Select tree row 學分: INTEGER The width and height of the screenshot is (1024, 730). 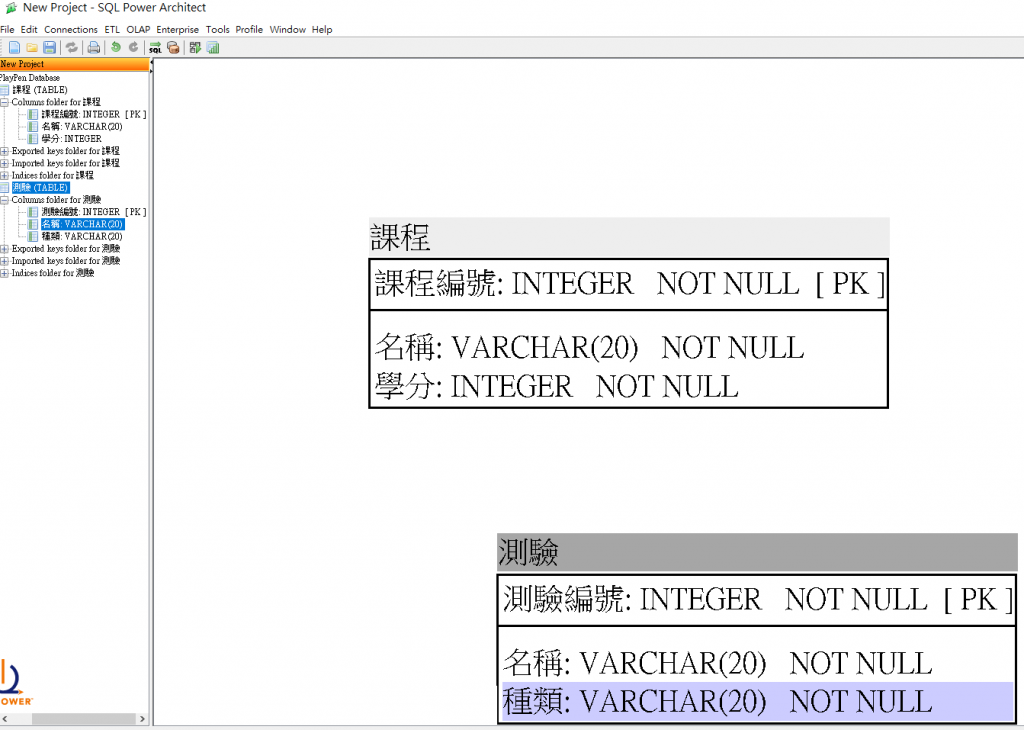pyautogui.click(x=72, y=138)
